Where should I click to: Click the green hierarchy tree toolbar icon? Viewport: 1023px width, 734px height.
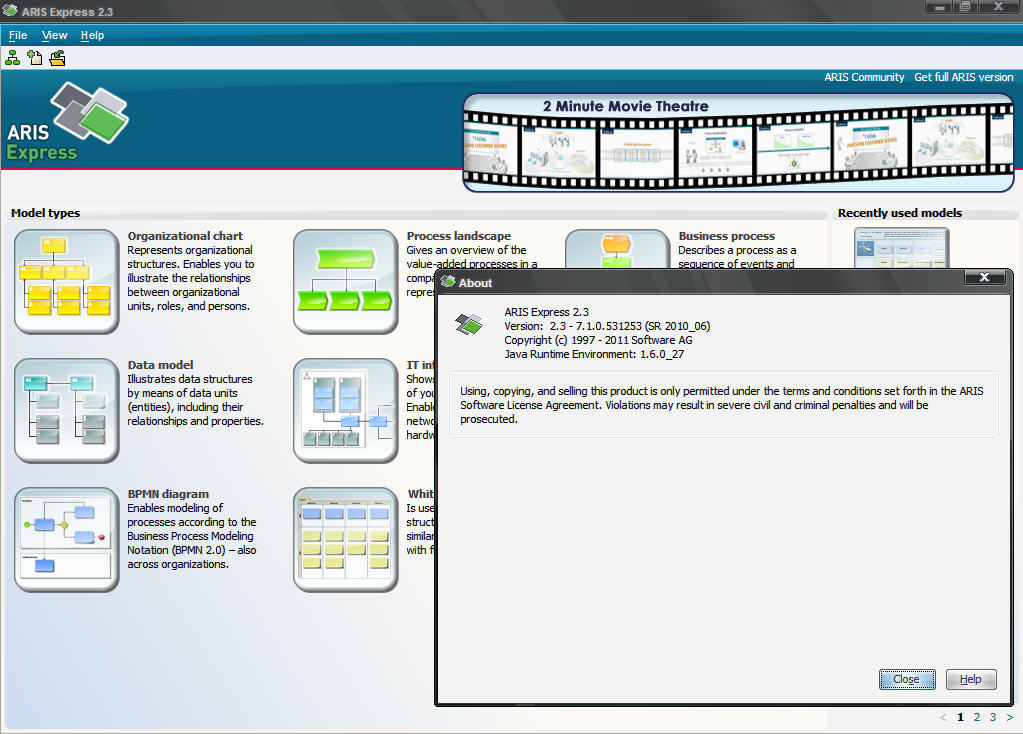pos(12,58)
